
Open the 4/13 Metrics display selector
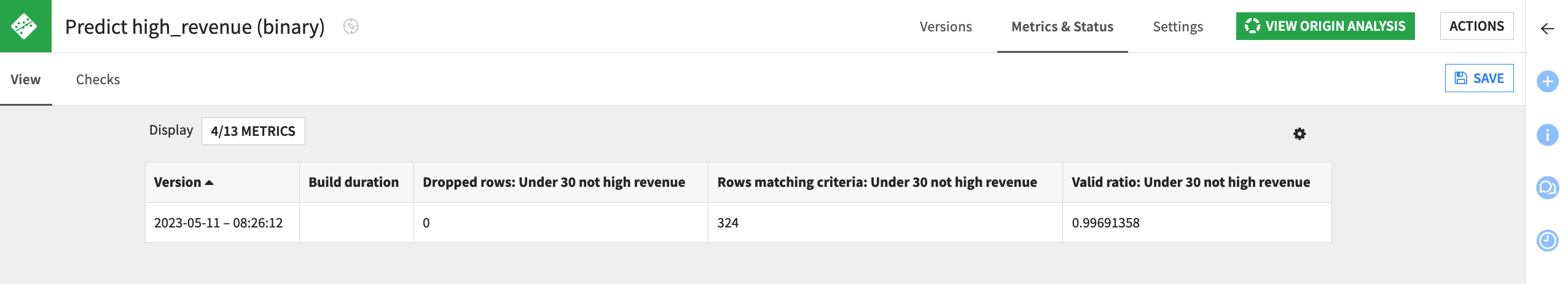tap(253, 131)
